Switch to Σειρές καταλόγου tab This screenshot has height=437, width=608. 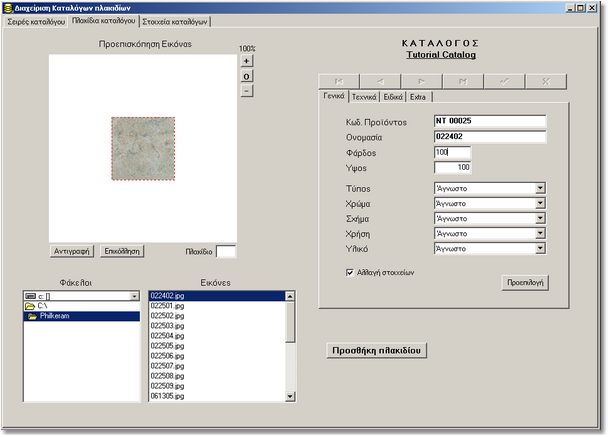click(36, 22)
